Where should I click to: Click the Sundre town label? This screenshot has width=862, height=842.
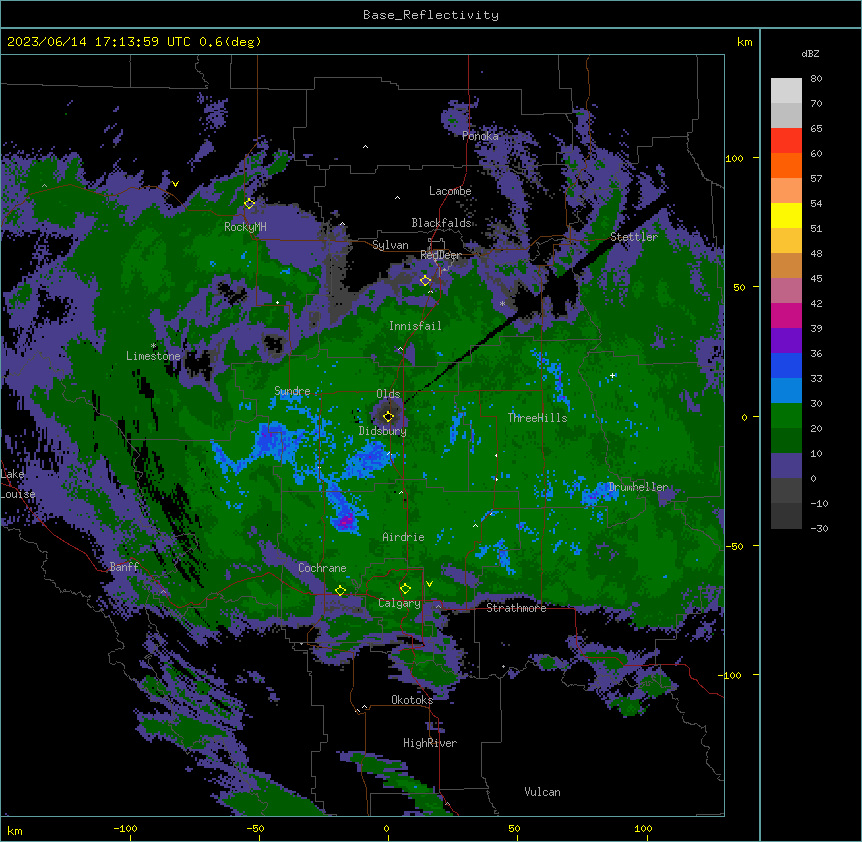[x=292, y=391]
